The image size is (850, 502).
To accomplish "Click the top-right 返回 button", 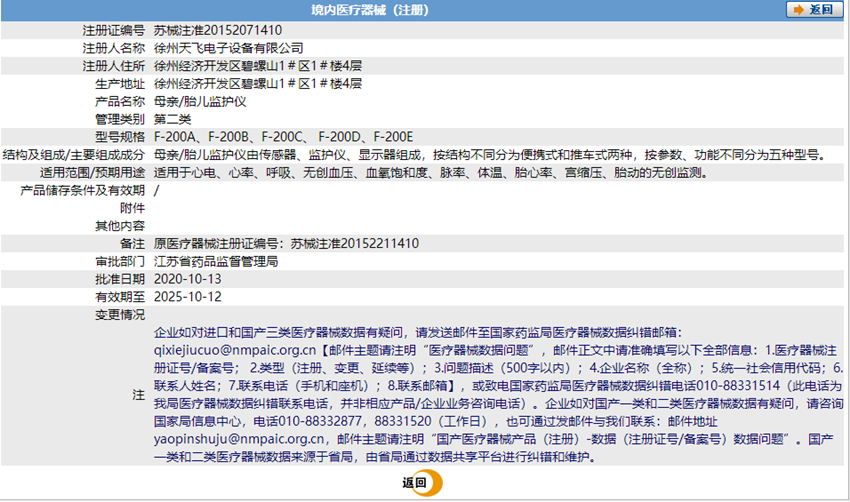I will [x=815, y=10].
